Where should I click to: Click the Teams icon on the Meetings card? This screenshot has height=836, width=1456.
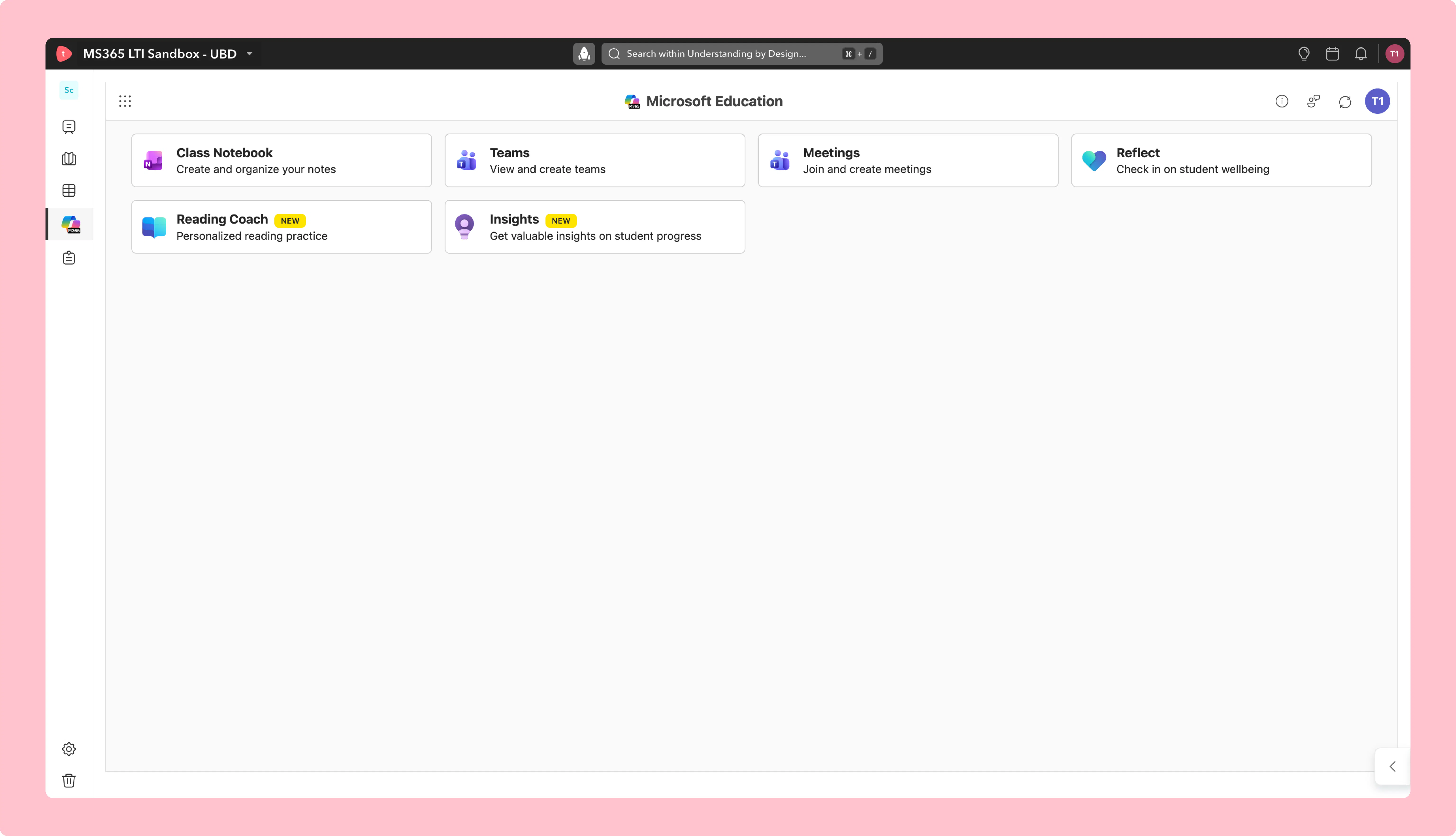point(780,160)
